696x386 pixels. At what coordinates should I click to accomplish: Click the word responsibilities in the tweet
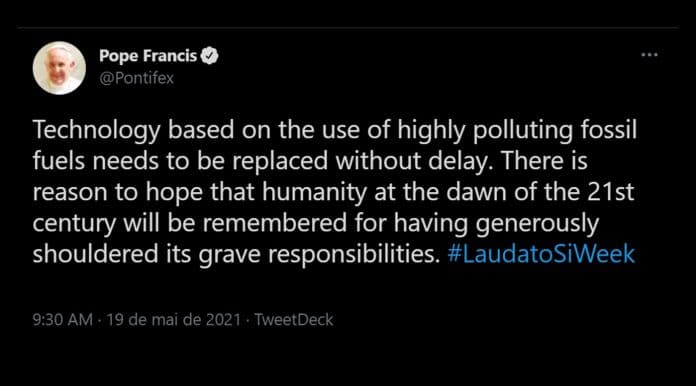tap(354, 255)
